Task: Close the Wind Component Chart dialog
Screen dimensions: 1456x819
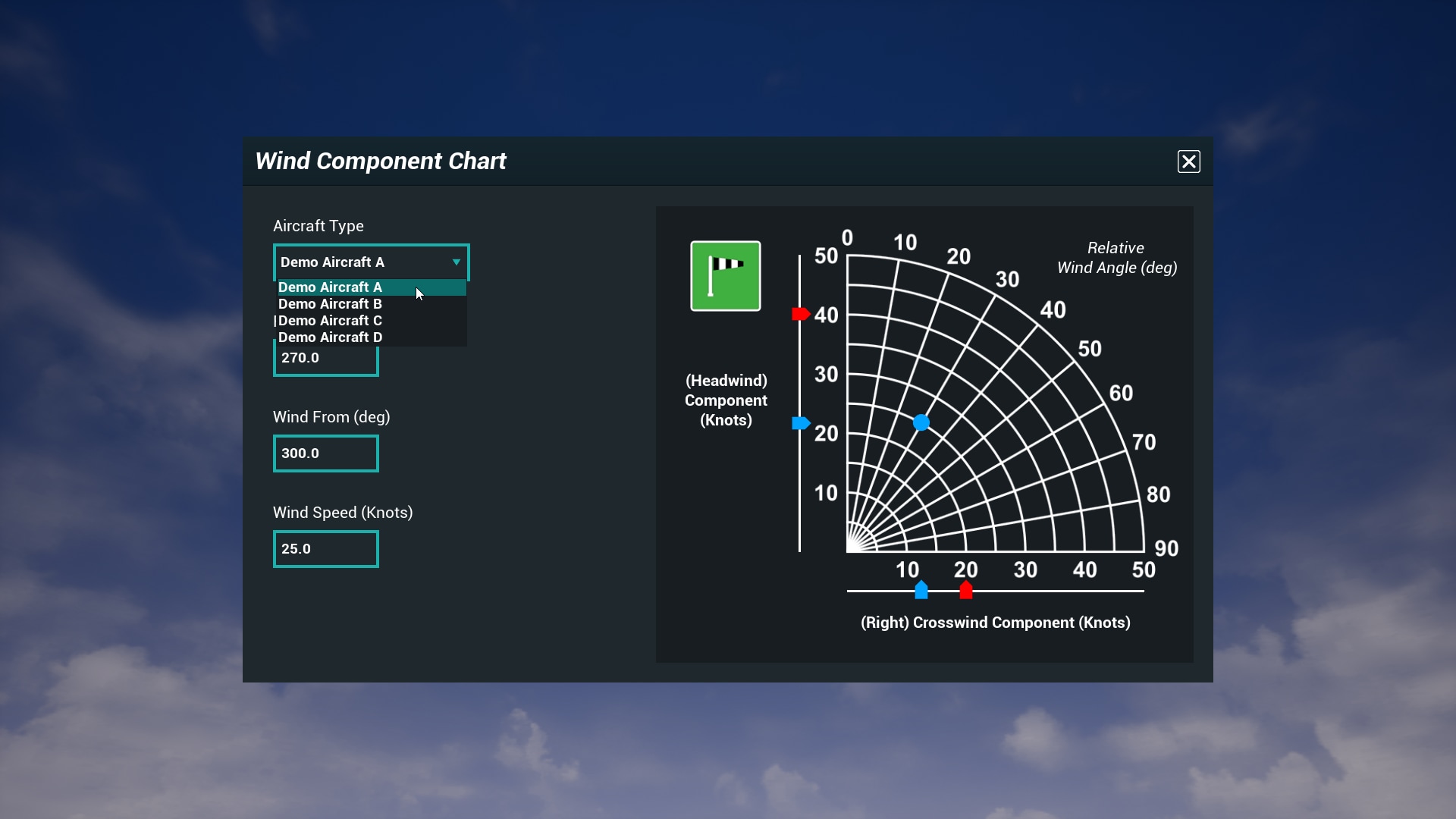Action: click(x=1188, y=161)
